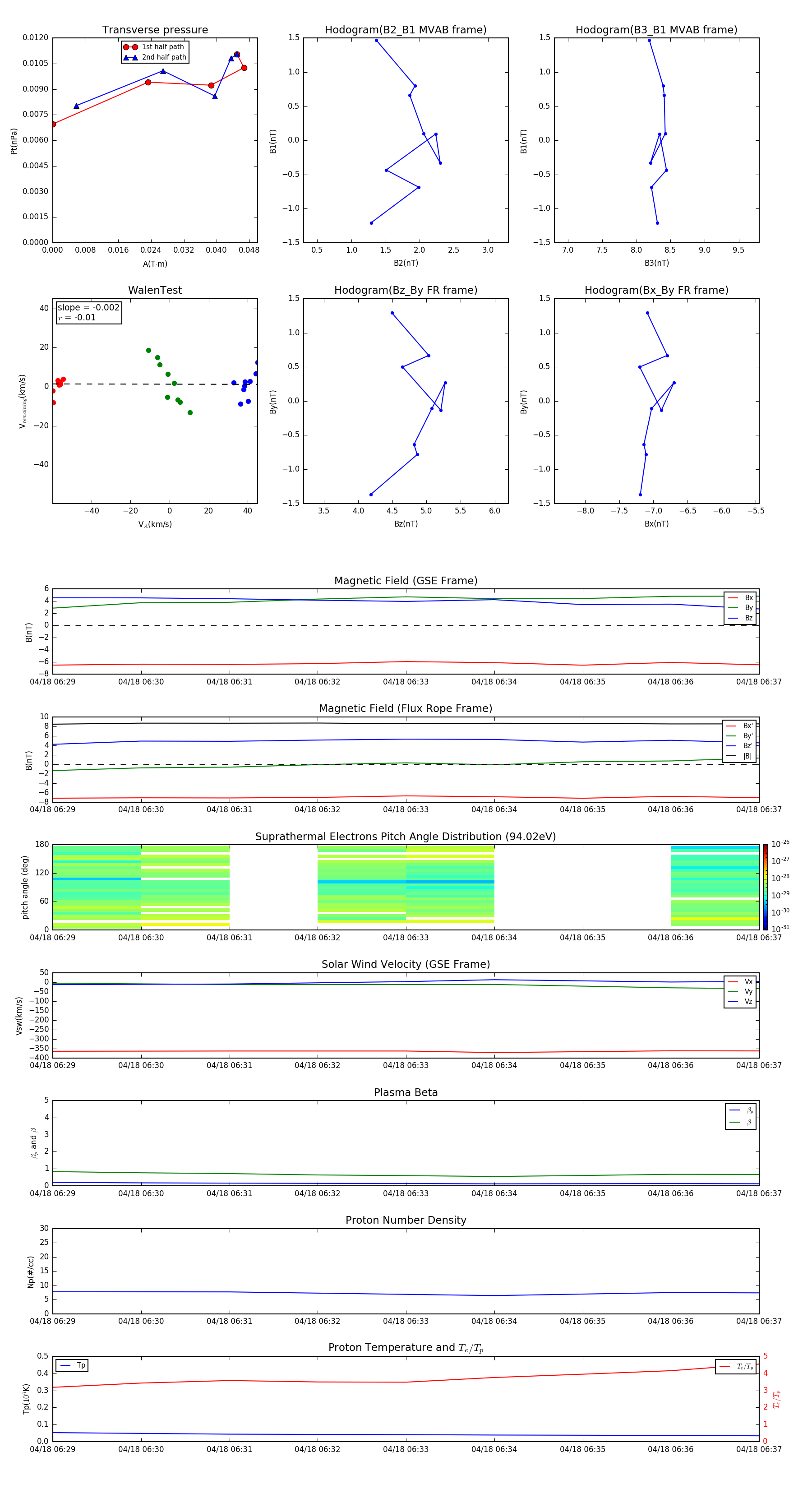Click the 'r = -0.01' annotation text
This screenshot has height=1489, width=812.
click(x=77, y=318)
